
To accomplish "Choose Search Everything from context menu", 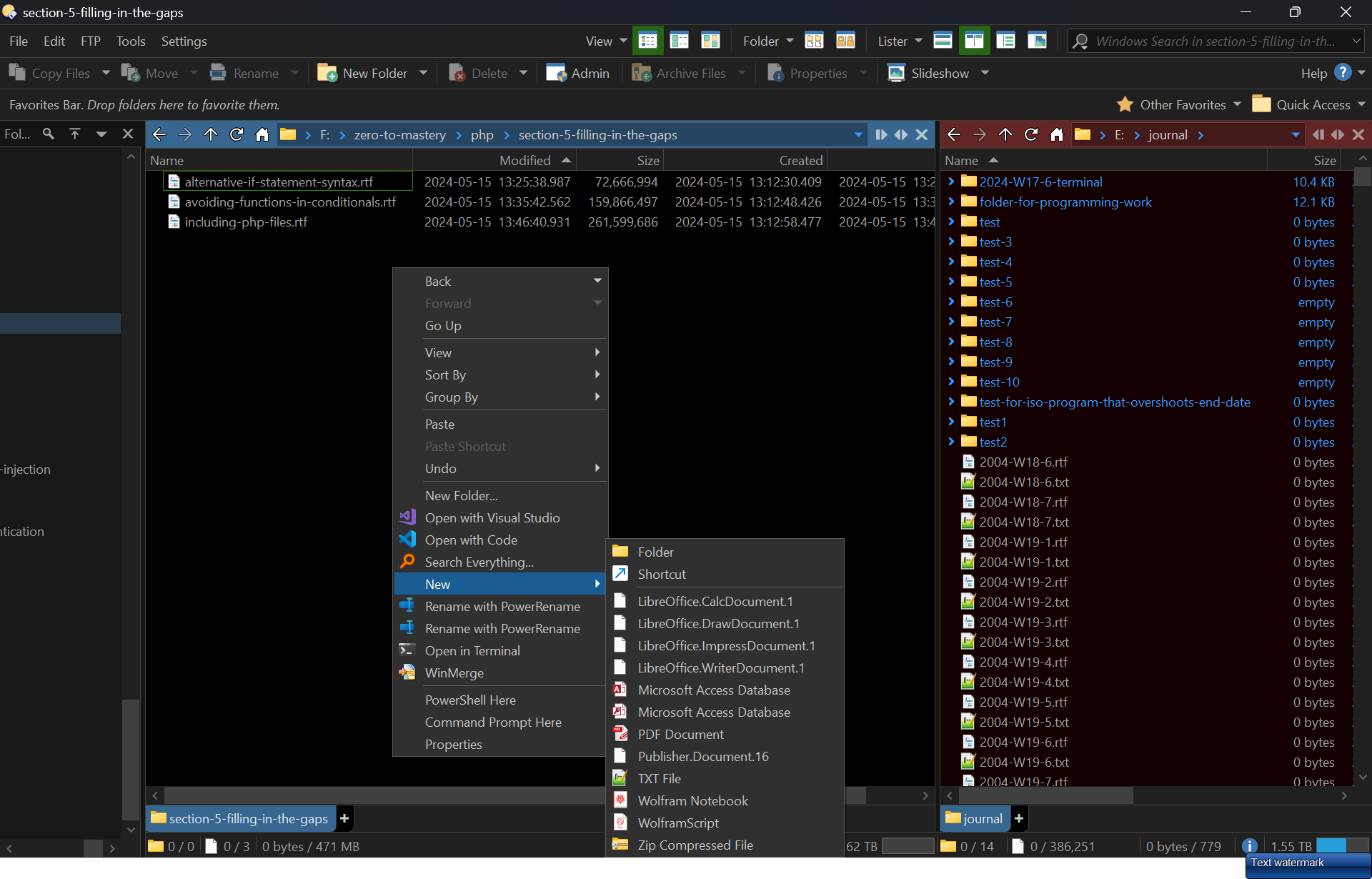I will (500, 562).
